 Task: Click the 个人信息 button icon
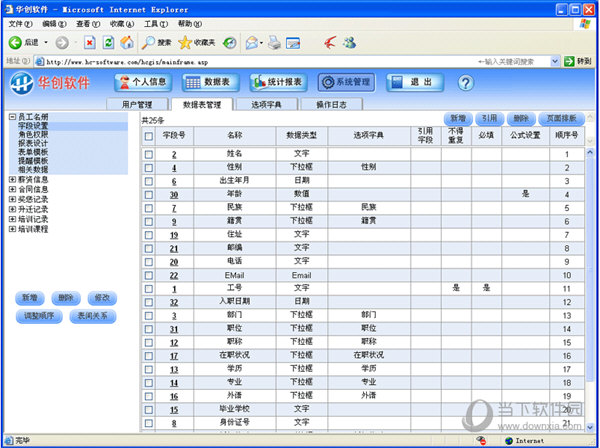click(125, 82)
